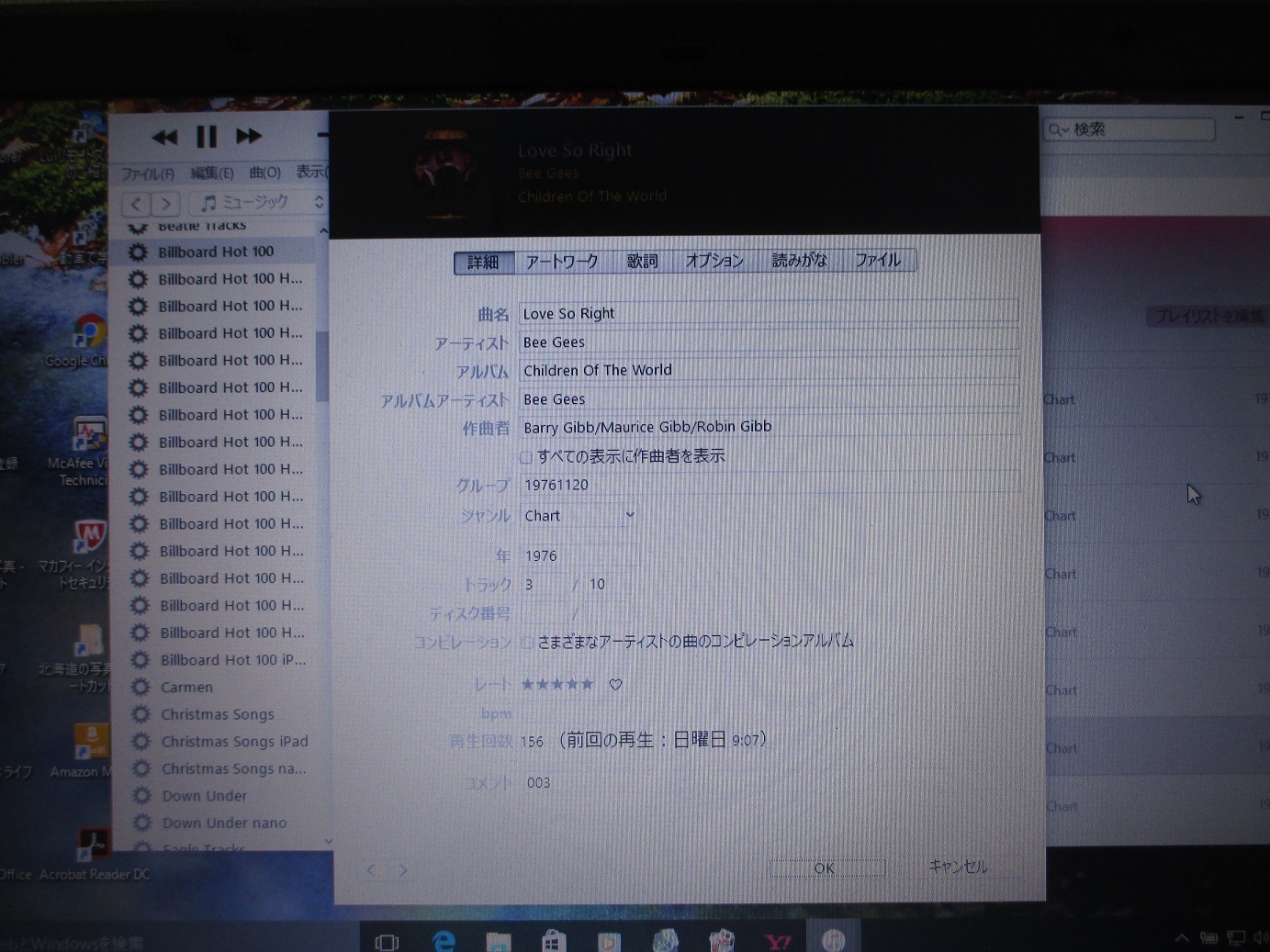
Task: Switch to the オプション tab
Action: click(x=714, y=261)
